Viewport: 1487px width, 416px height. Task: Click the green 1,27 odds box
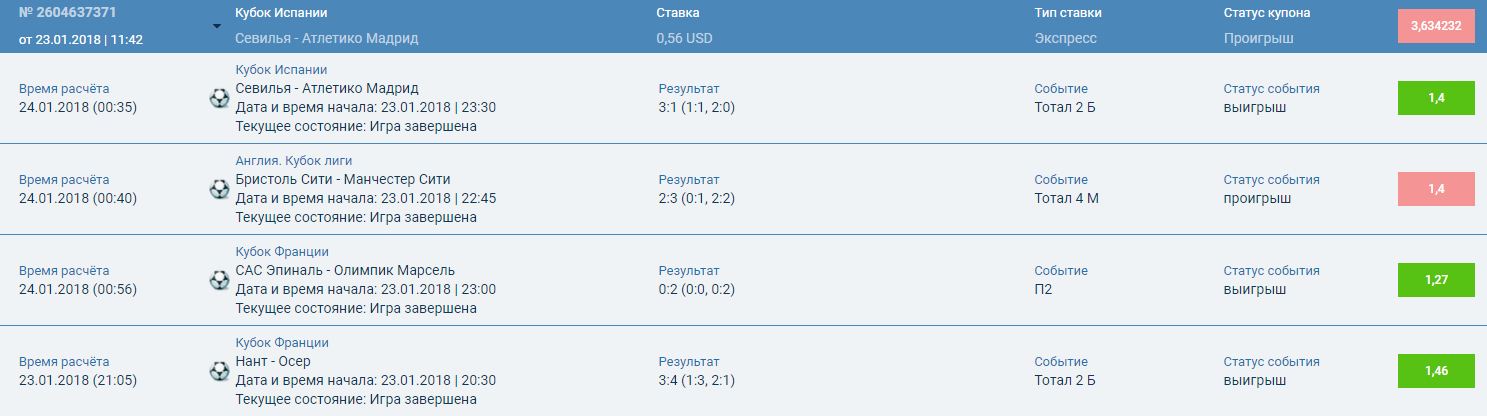(x=1436, y=280)
